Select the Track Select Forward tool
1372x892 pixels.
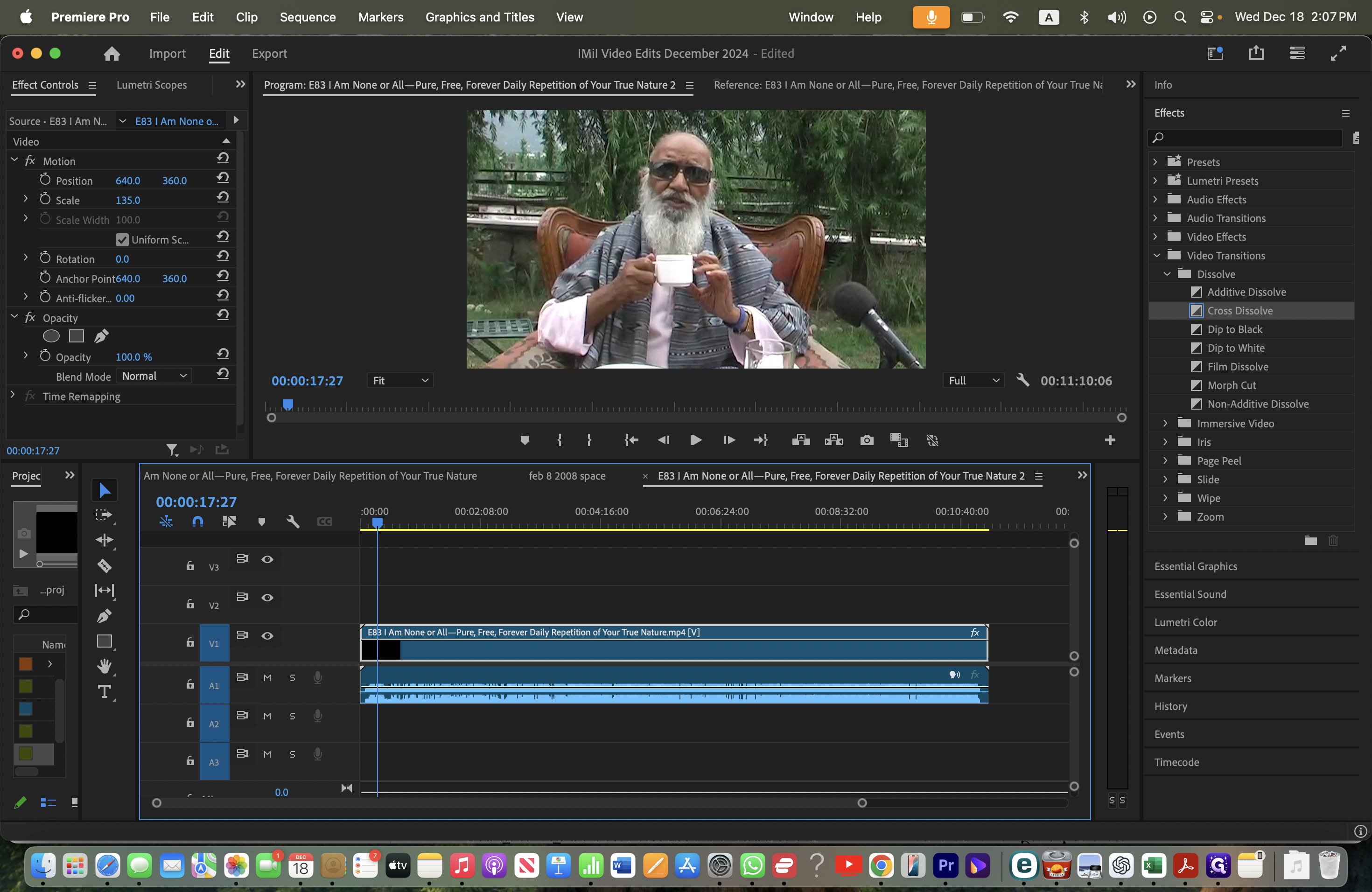pyautogui.click(x=104, y=515)
